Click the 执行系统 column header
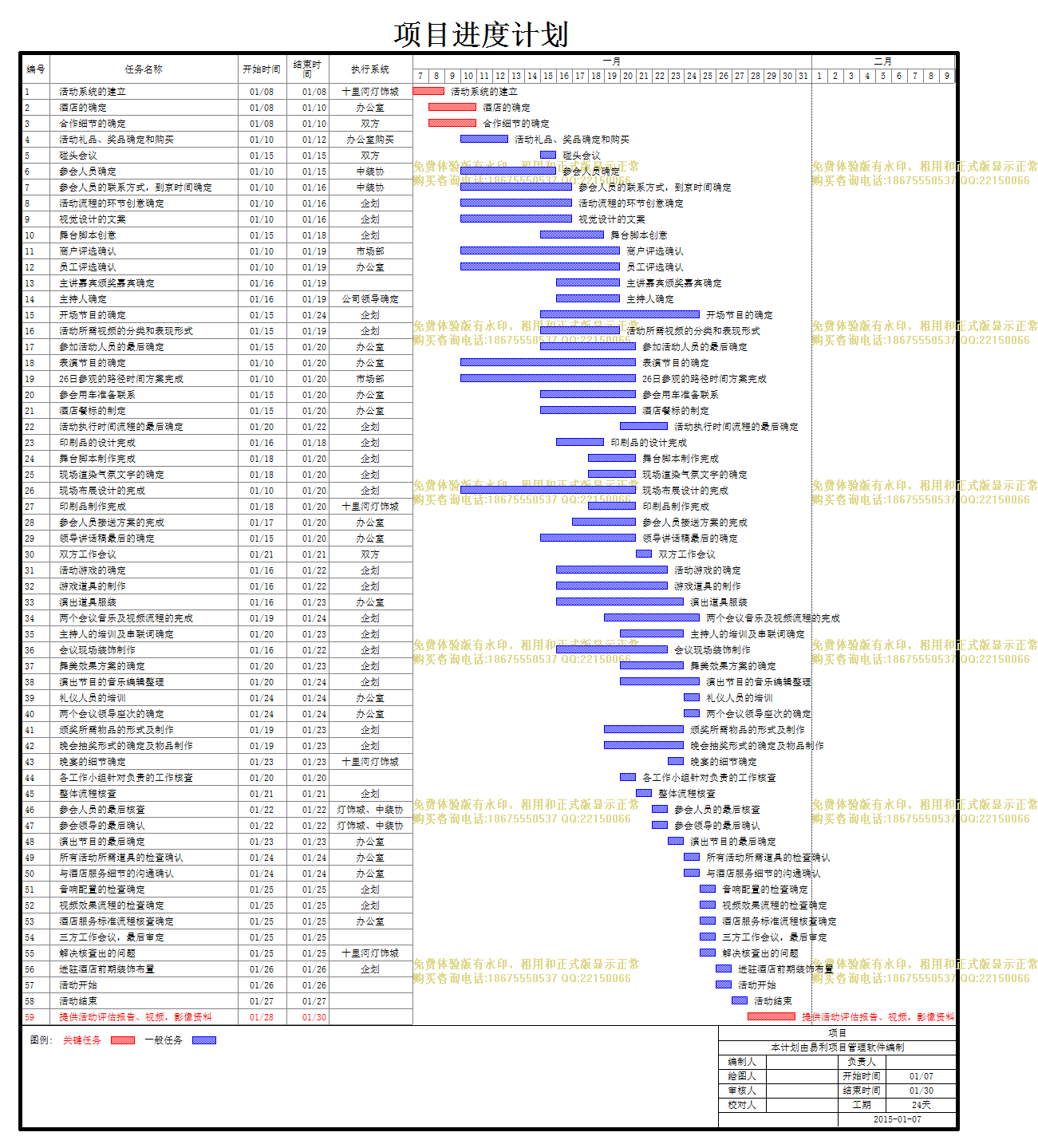This screenshot has height=1148, width=1038. point(370,69)
